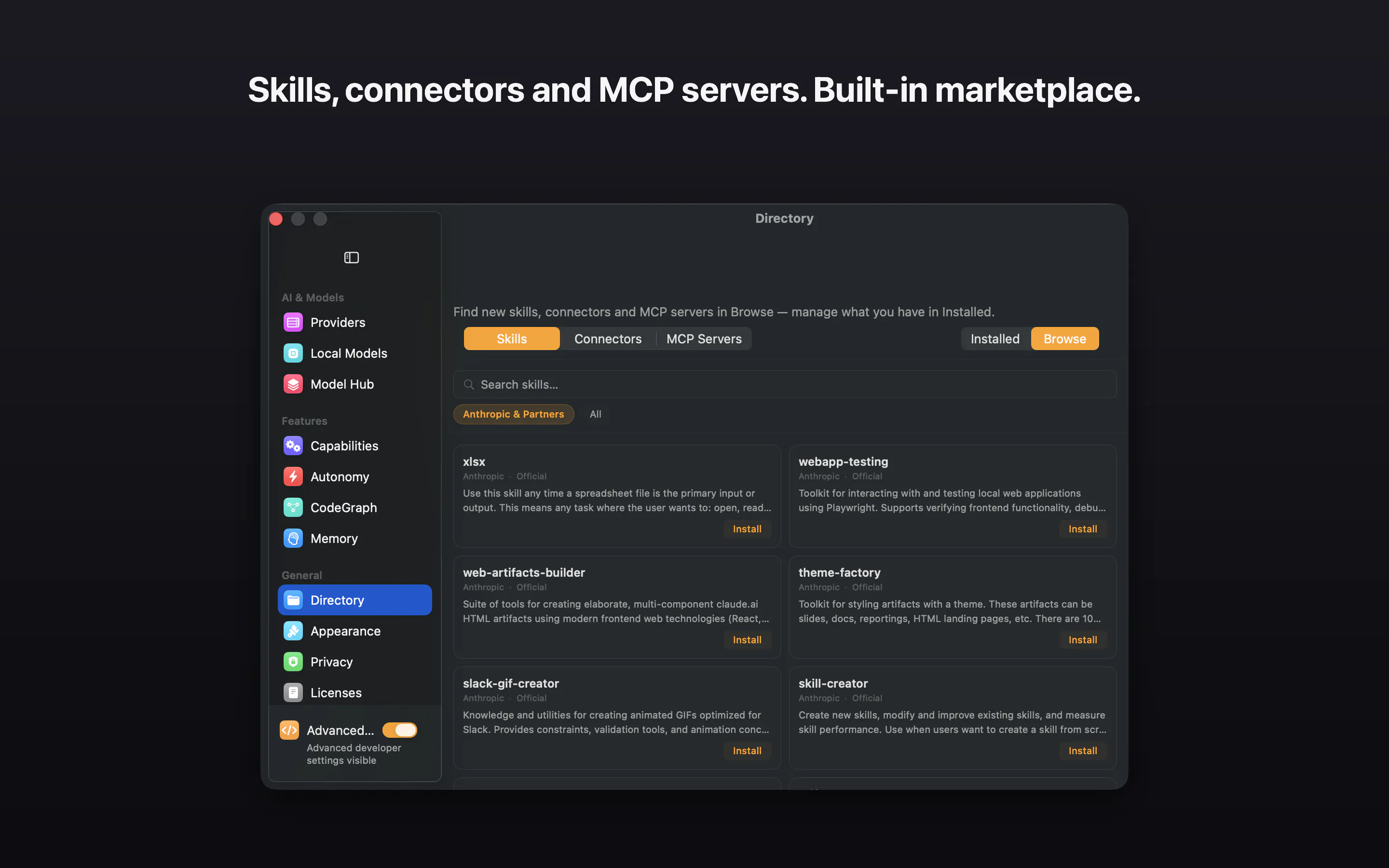Image resolution: width=1389 pixels, height=868 pixels.
Task: Switch to the MCP Servers tab
Action: click(704, 339)
